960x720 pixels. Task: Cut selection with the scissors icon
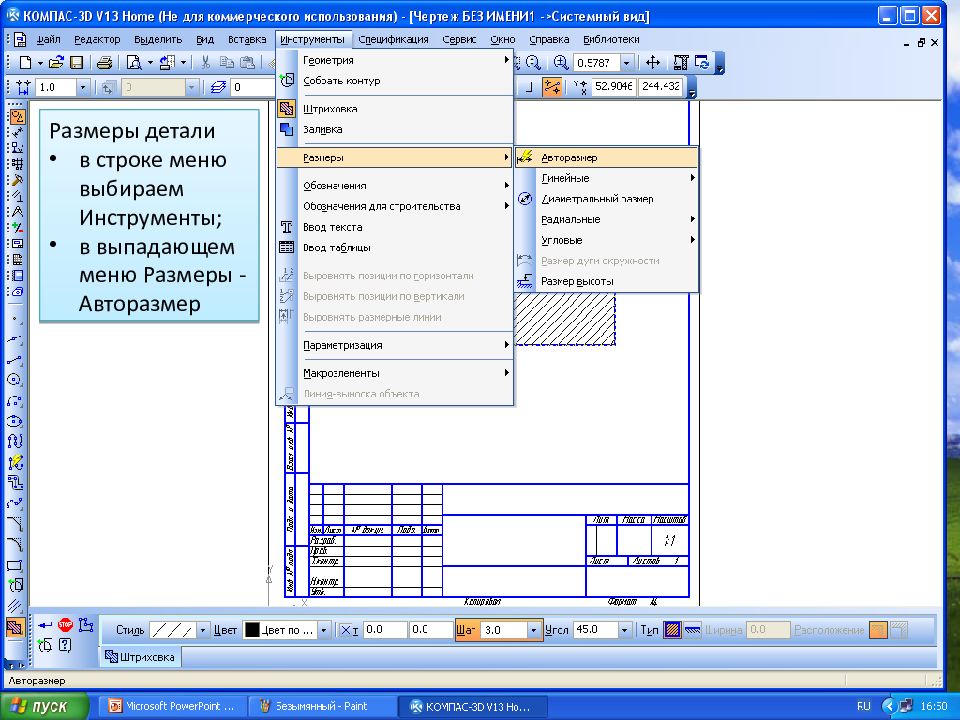(x=206, y=62)
